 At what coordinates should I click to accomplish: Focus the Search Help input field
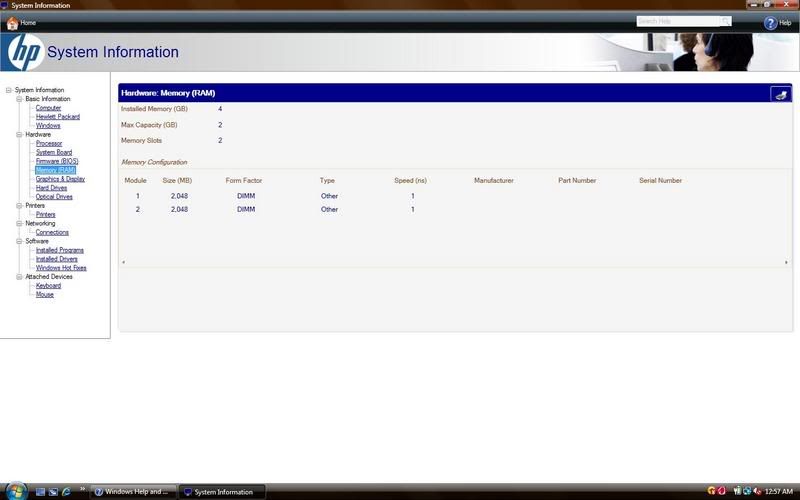(x=678, y=21)
